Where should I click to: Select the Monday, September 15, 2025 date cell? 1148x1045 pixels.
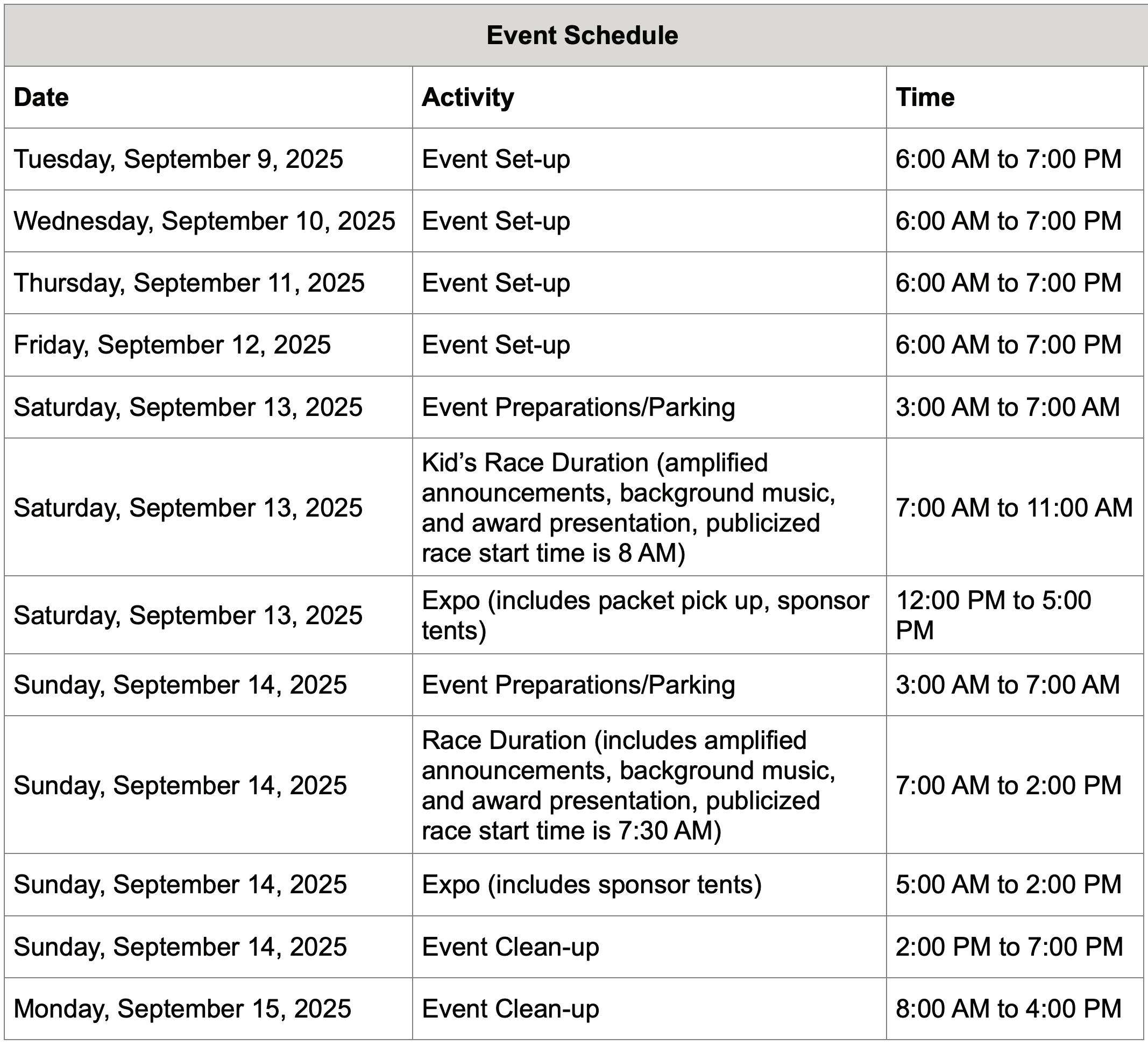(x=182, y=1008)
